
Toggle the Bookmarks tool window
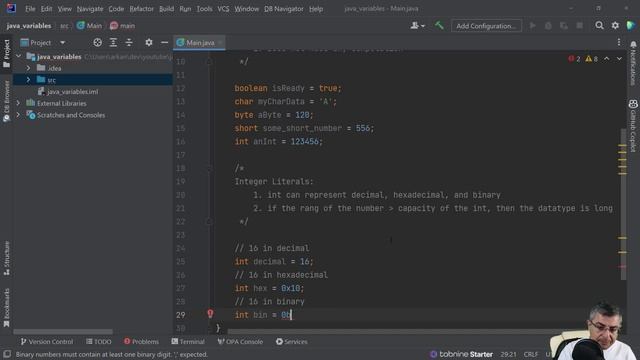point(7,308)
